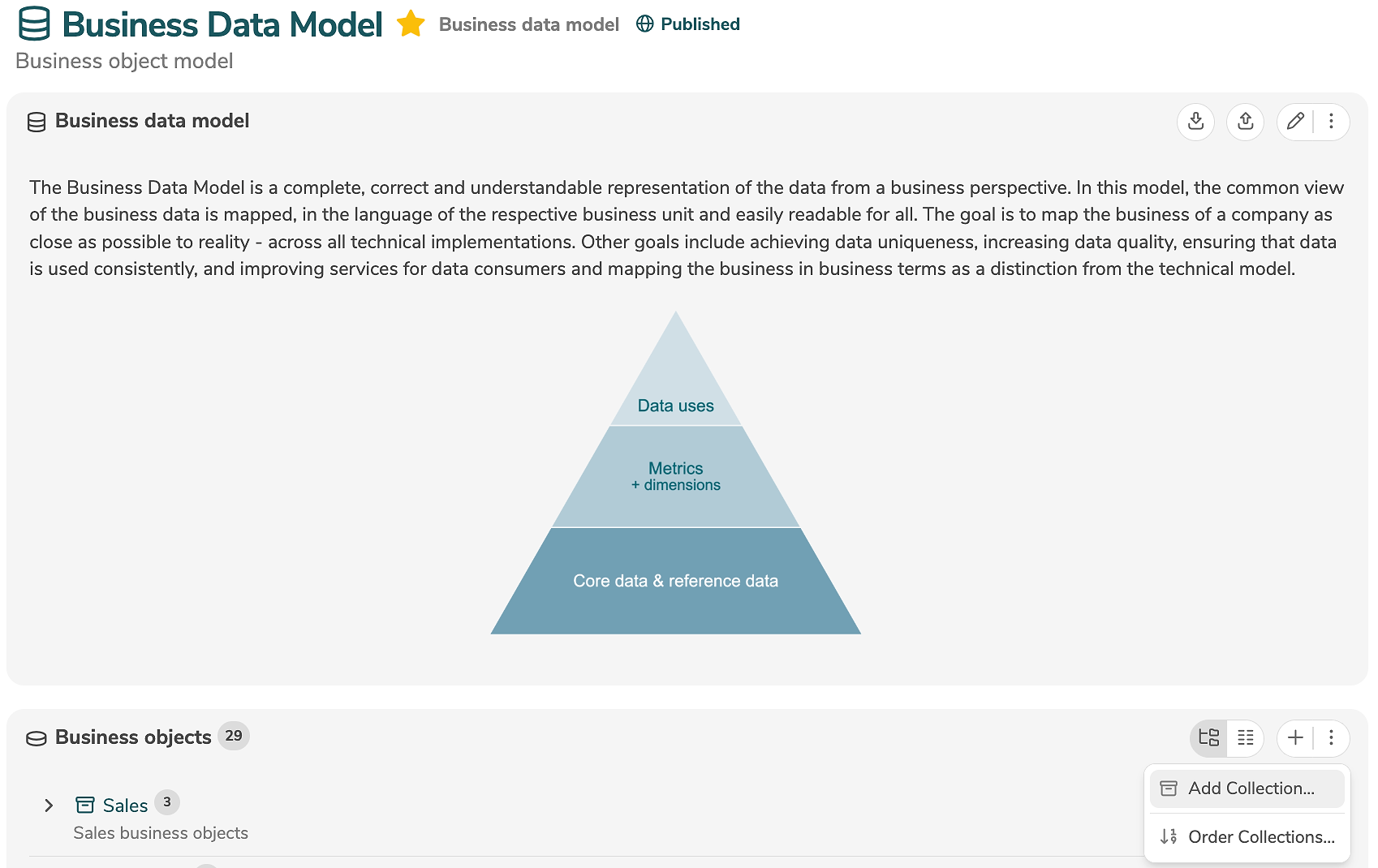Image resolution: width=1378 pixels, height=868 pixels.
Task: Open the Business objects three-dot menu
Action: click(x=1331, y=737)
